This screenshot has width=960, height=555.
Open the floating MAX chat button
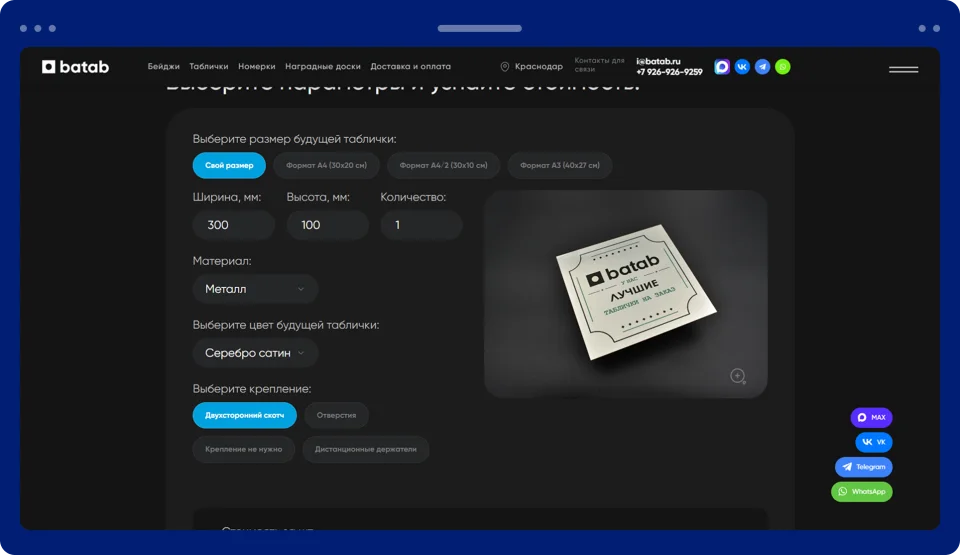pyautogui.click(x=871, y=417)
